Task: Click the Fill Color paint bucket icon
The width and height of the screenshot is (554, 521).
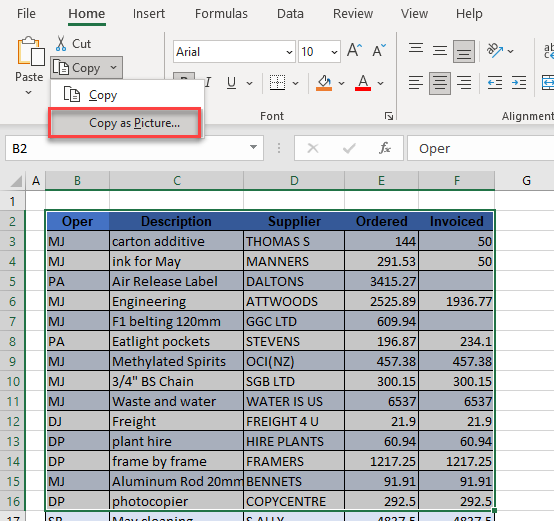Action: pyautogui.click(x=324, y=83)
